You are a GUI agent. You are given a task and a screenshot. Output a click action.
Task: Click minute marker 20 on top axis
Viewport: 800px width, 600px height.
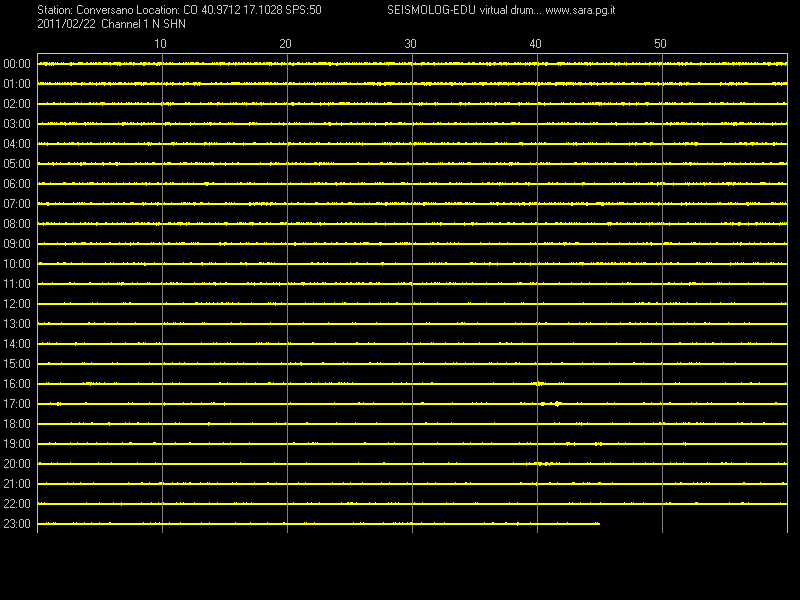tap(285, 44)
